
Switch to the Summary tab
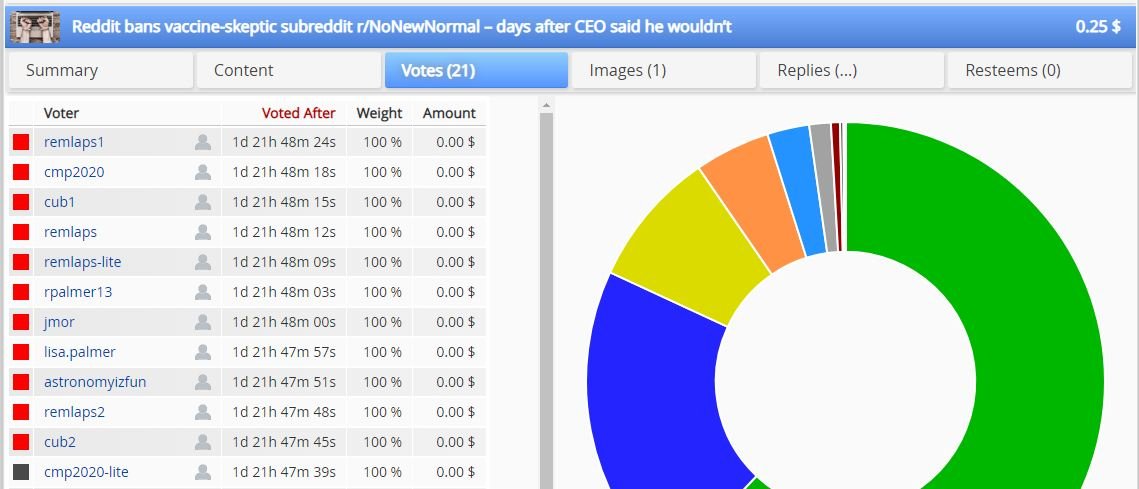(100, 70)
